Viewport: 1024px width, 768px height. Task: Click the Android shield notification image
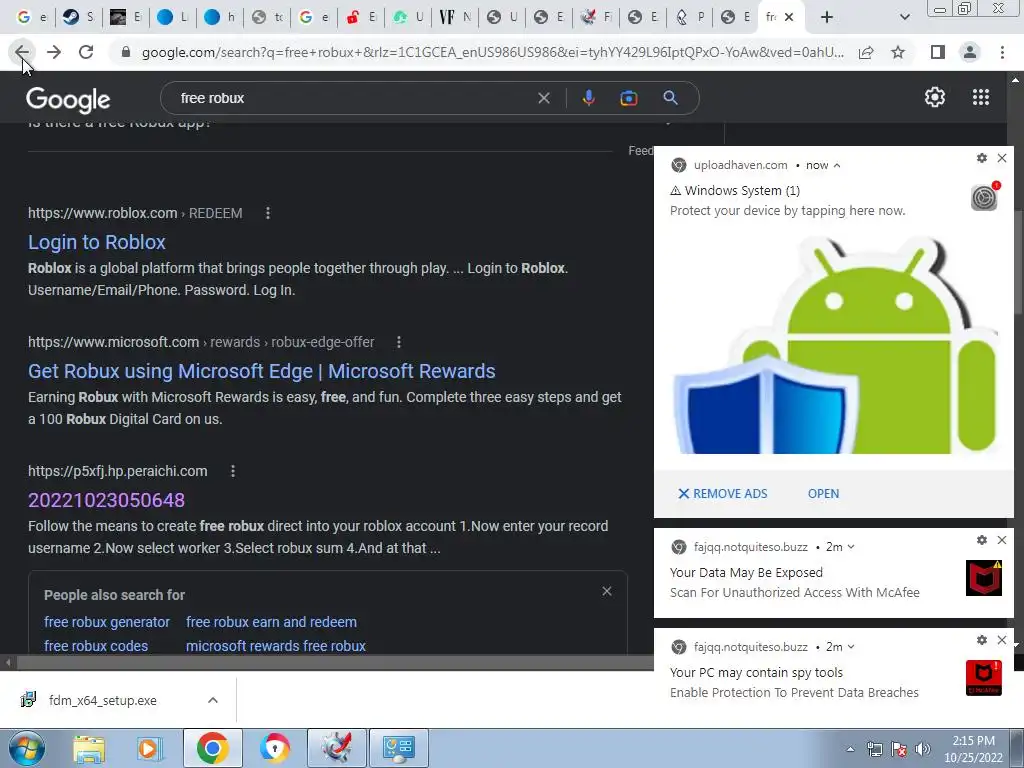click(834, 344)
